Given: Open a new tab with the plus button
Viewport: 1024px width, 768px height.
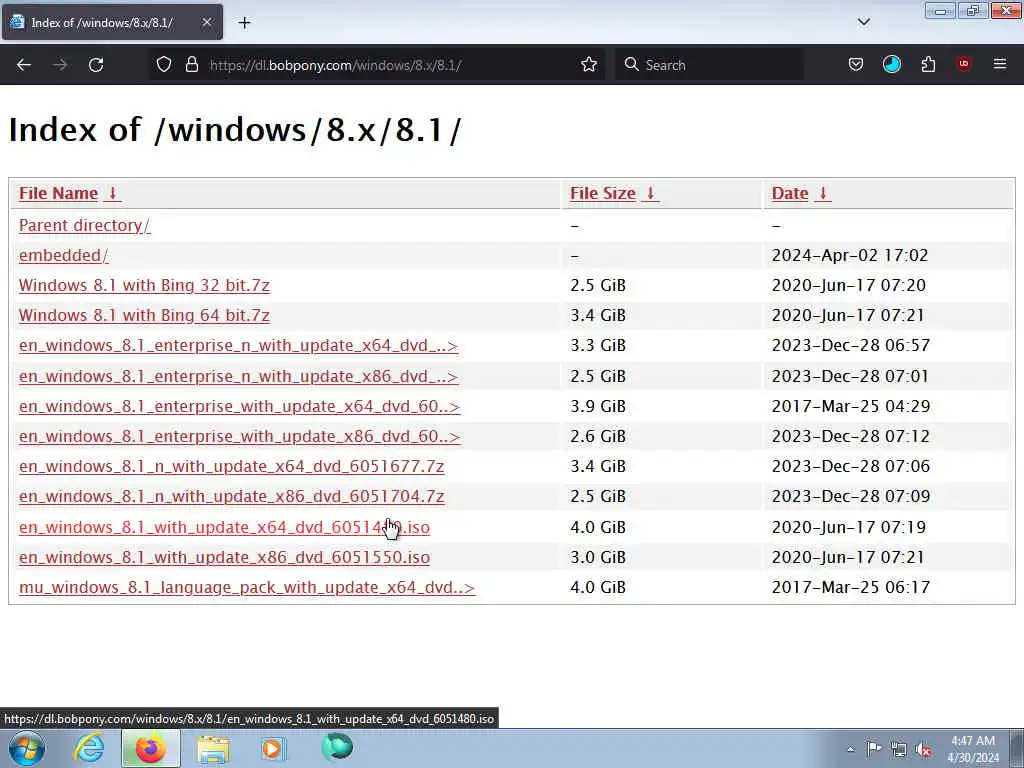Looking at the screenshot, I should (244, 23).
